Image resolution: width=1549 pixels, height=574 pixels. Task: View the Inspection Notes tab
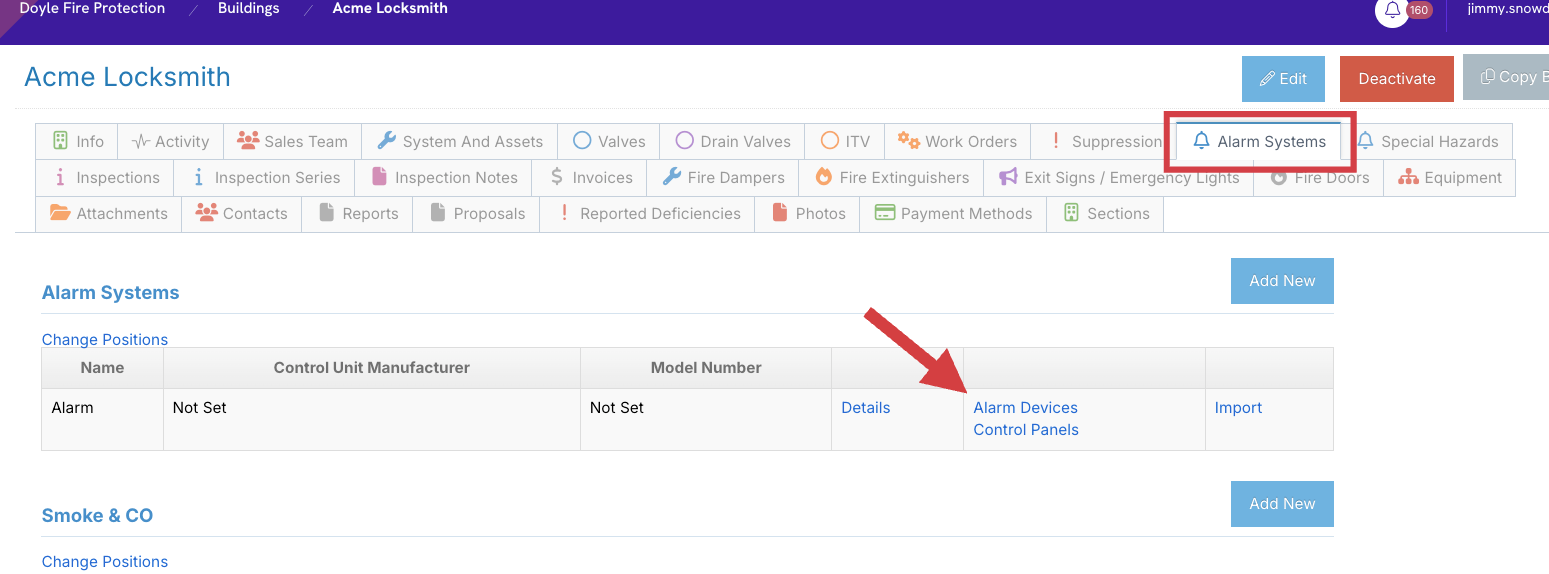click(443, 177)
